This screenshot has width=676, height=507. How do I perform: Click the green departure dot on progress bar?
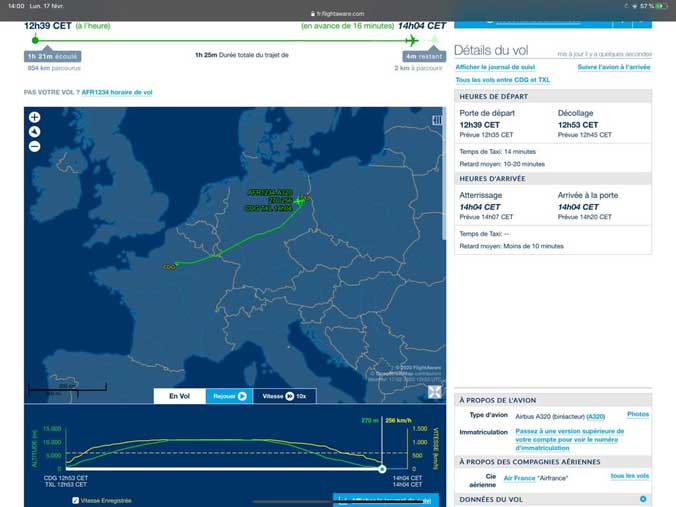click(x=35, y=41)
